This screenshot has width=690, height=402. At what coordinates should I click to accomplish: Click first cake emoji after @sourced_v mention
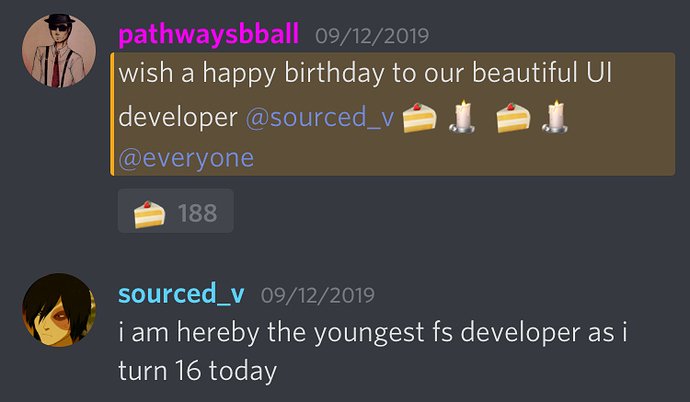pyautogui.click(x=419, y=117)
